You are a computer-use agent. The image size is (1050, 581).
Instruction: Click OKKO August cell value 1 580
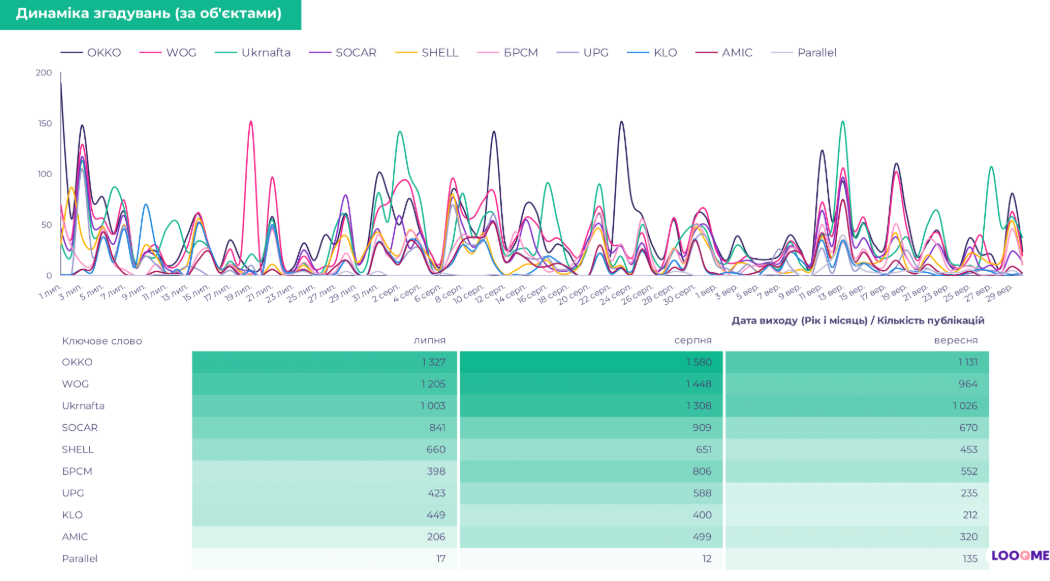698,362
